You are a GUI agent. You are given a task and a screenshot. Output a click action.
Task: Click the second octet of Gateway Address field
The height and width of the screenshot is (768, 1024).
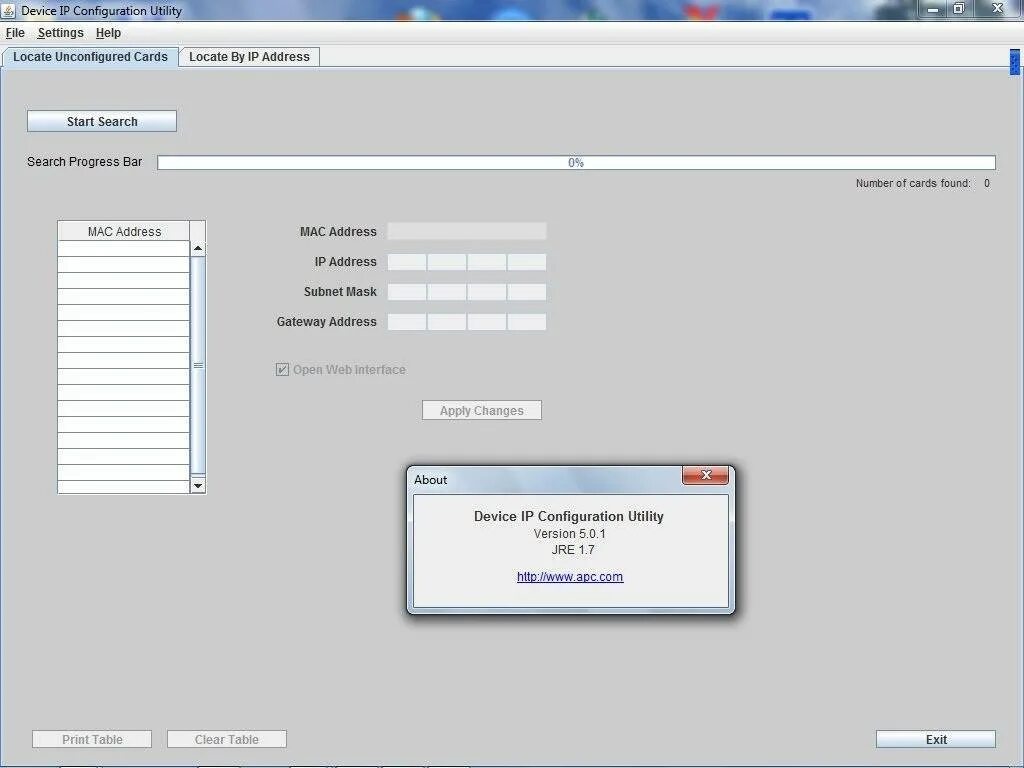[x=447, y=322]
